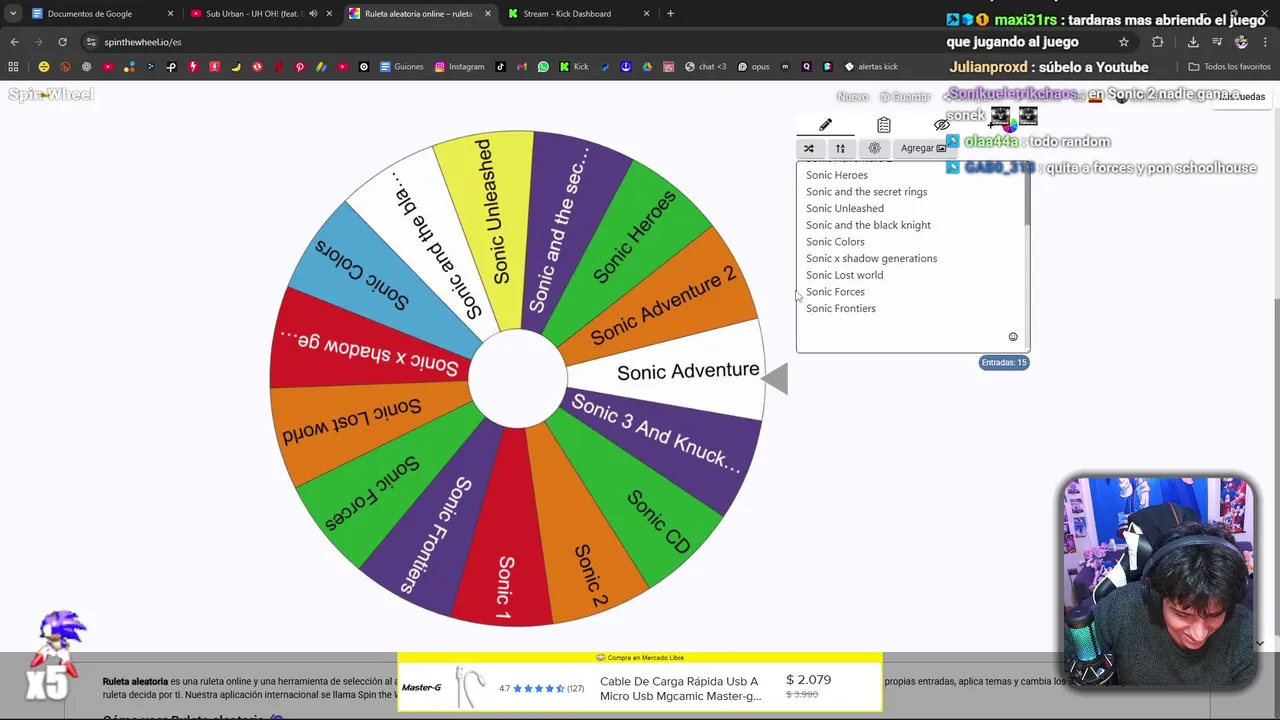Click the 'Sonic Forces' entry line
Image resolution: width=1280 pixels, height=720 pixels.
pyautogui.click(x=835, y=292)
